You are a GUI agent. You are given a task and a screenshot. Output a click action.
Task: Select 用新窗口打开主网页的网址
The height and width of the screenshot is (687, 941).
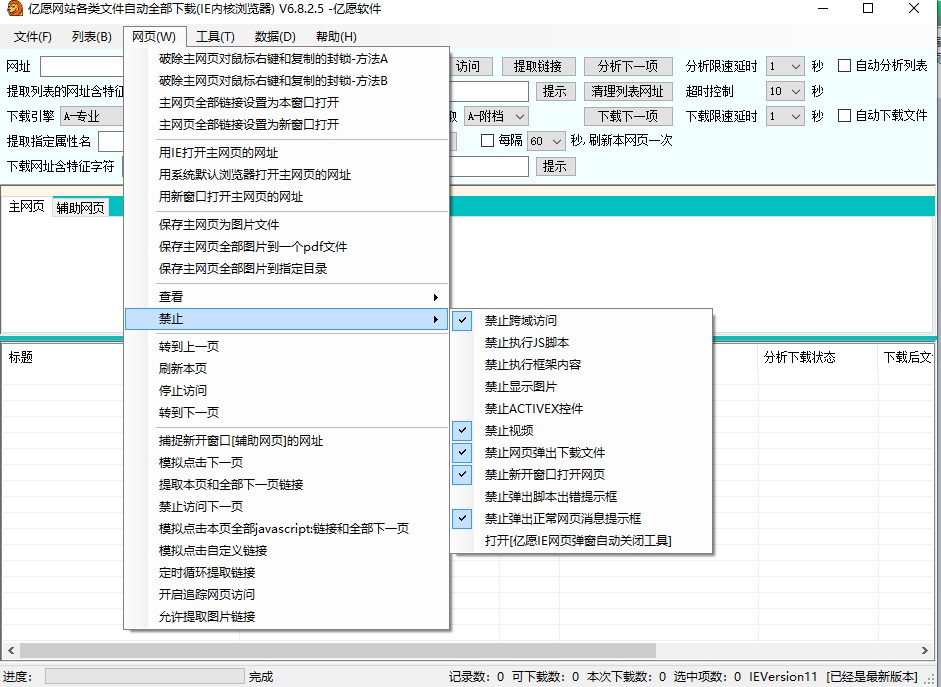(x=287, y=197)
